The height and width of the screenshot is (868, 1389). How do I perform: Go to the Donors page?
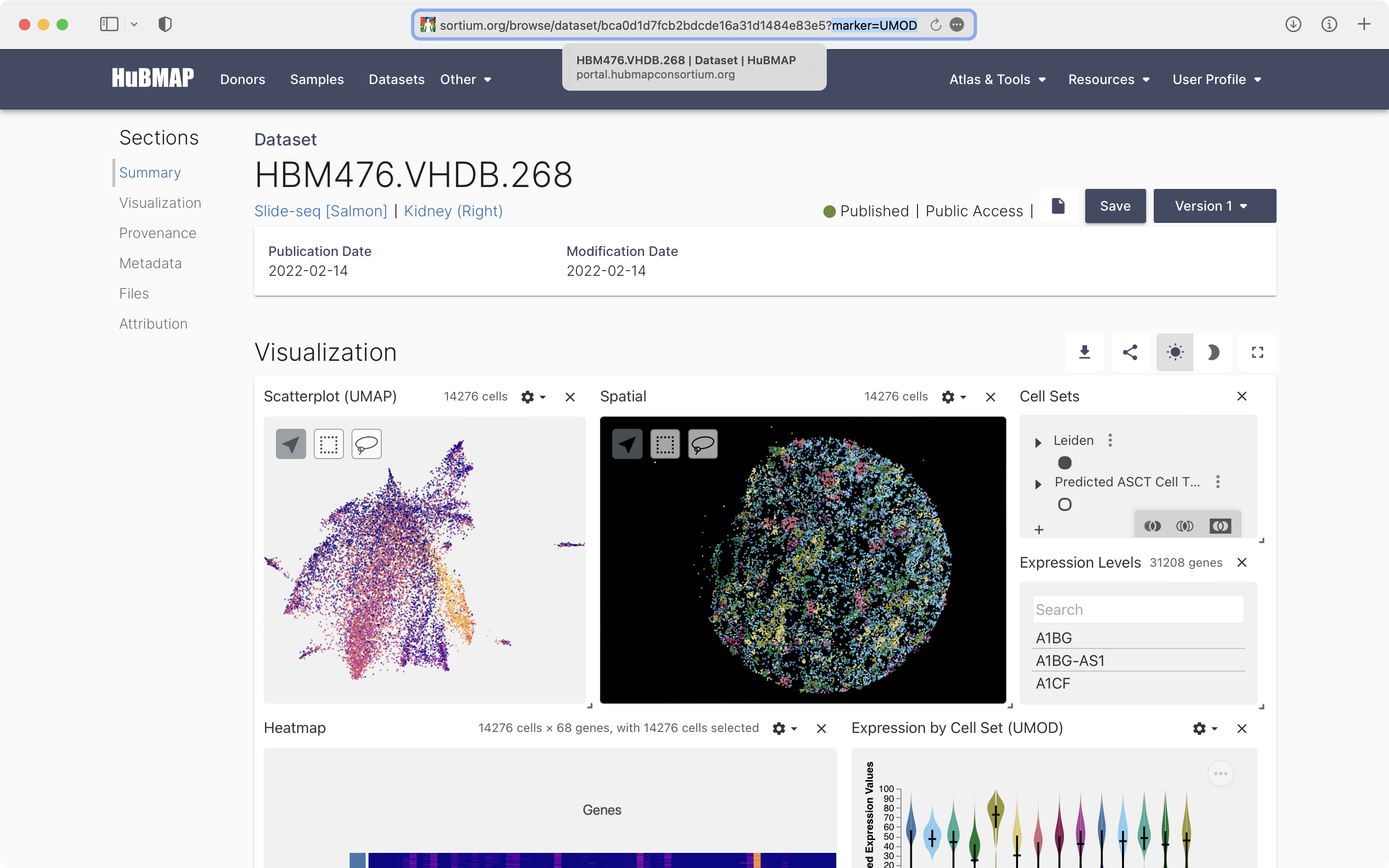[x=242, y=79]
